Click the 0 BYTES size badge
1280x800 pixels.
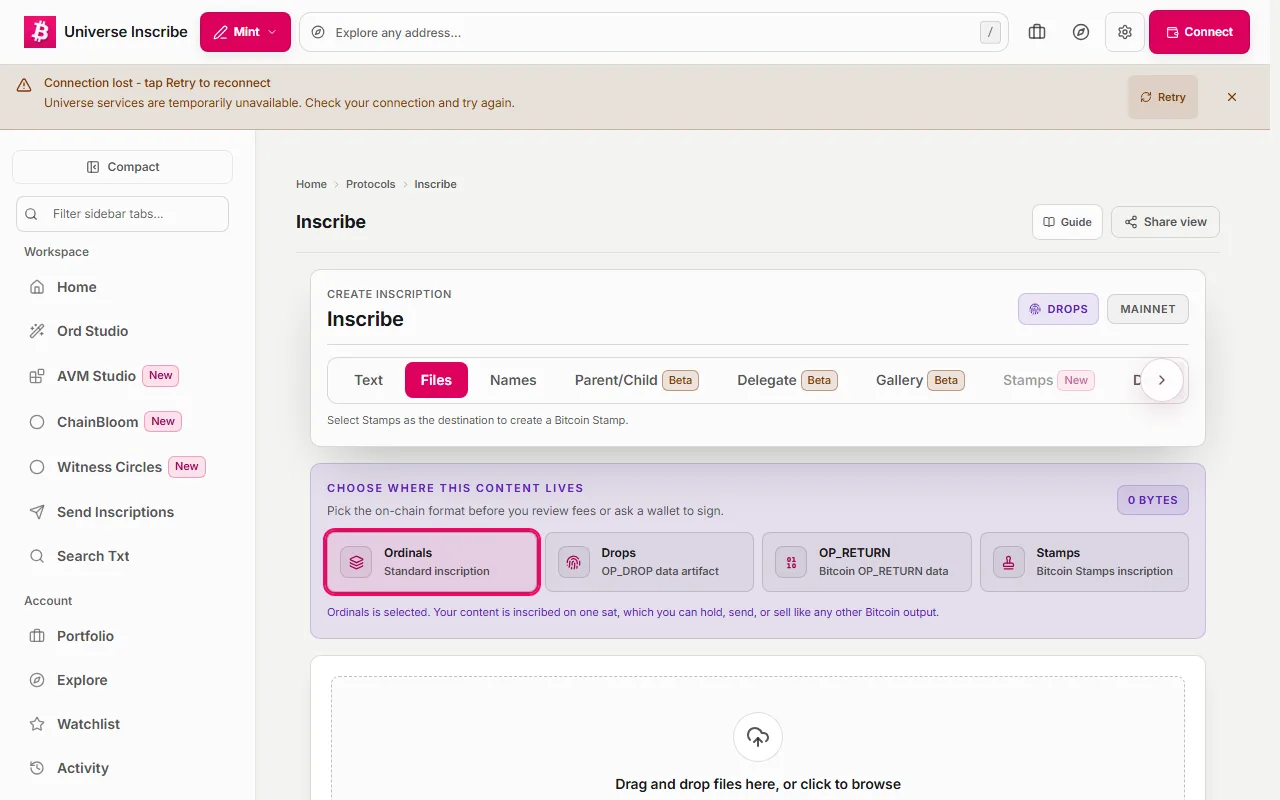pyautogui.click(x=1153, y=500)
